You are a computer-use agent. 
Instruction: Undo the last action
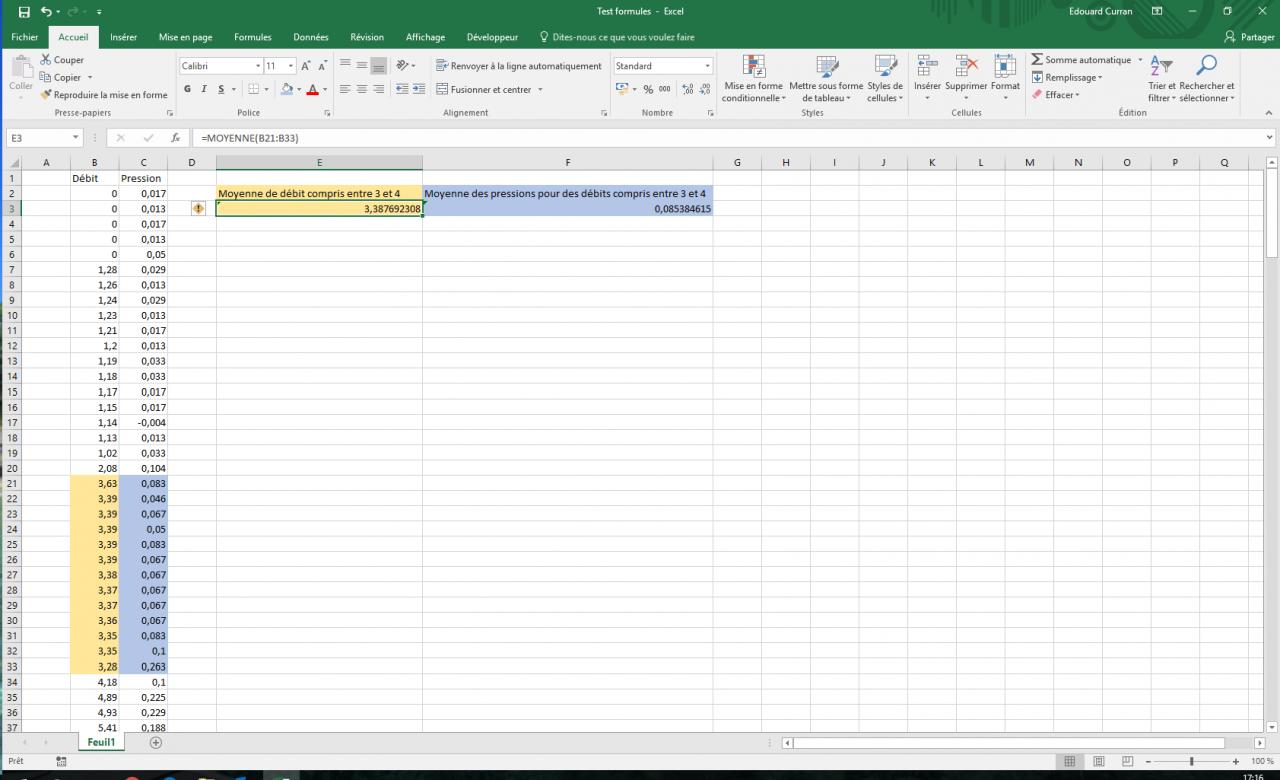[x=46, y=11]
